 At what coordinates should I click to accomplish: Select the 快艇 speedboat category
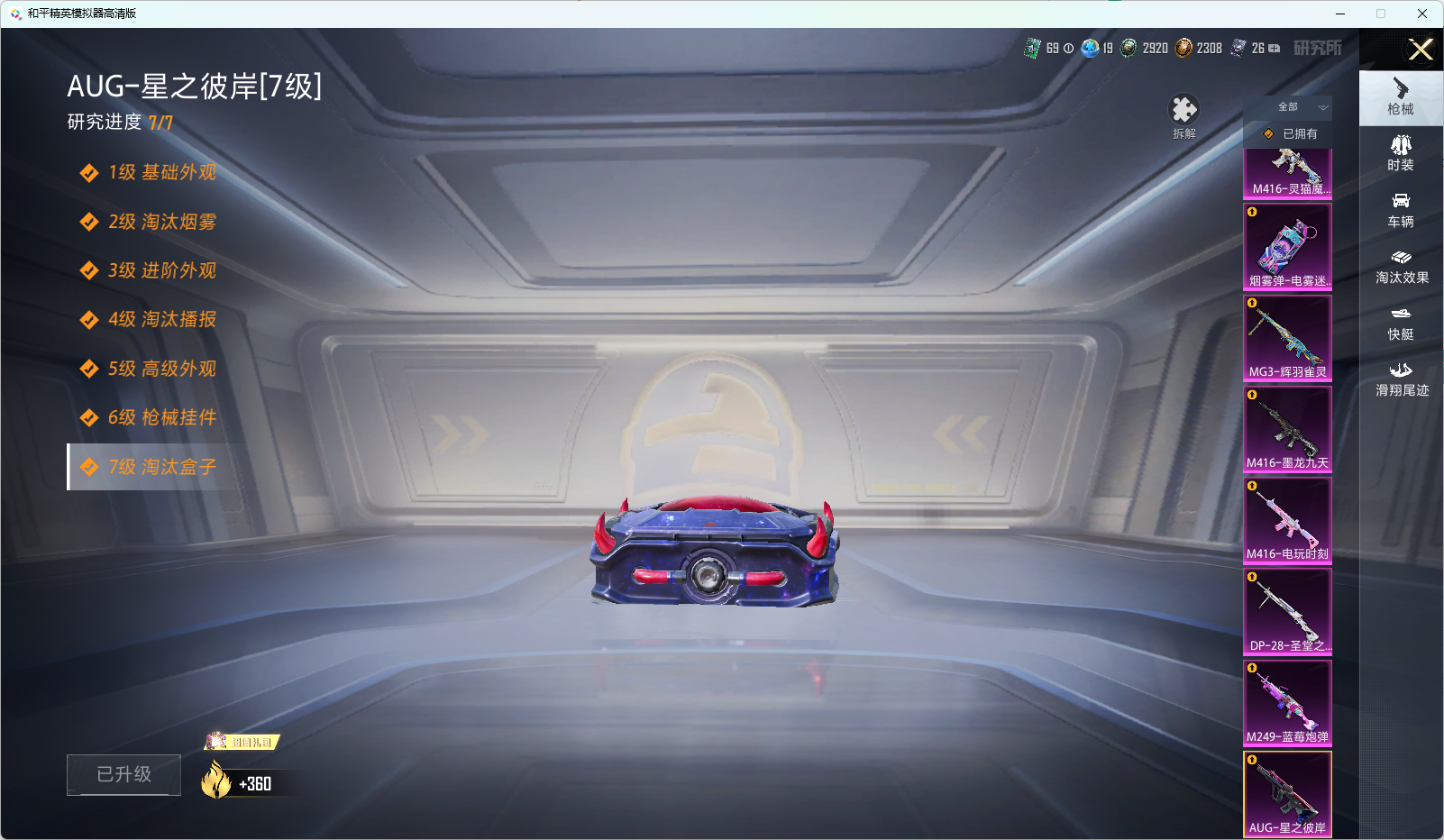1401,322
